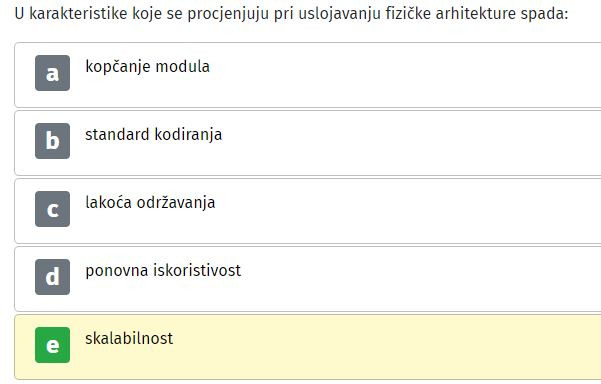Choose answer text 'ponovna iskoristivost'
This screenshot has height=384, width=601.
[163, 271]
